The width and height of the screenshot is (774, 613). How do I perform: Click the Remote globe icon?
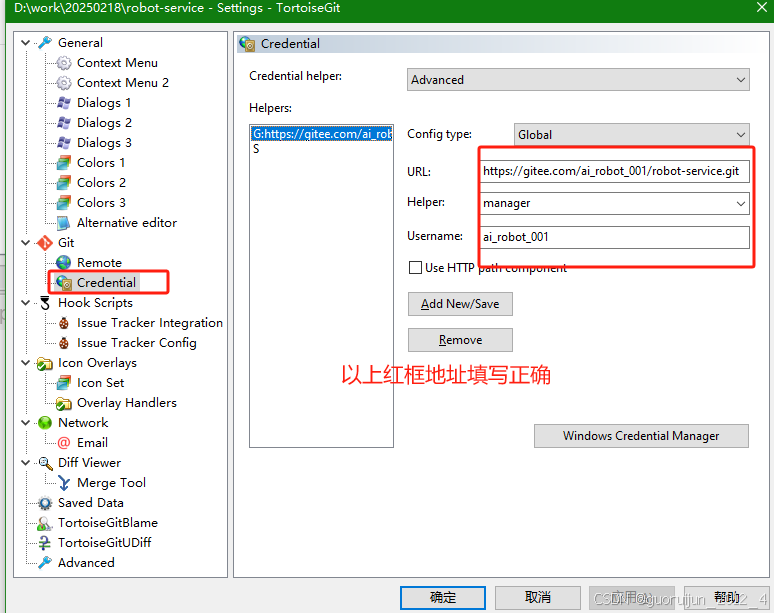click(x=64, y=263)
